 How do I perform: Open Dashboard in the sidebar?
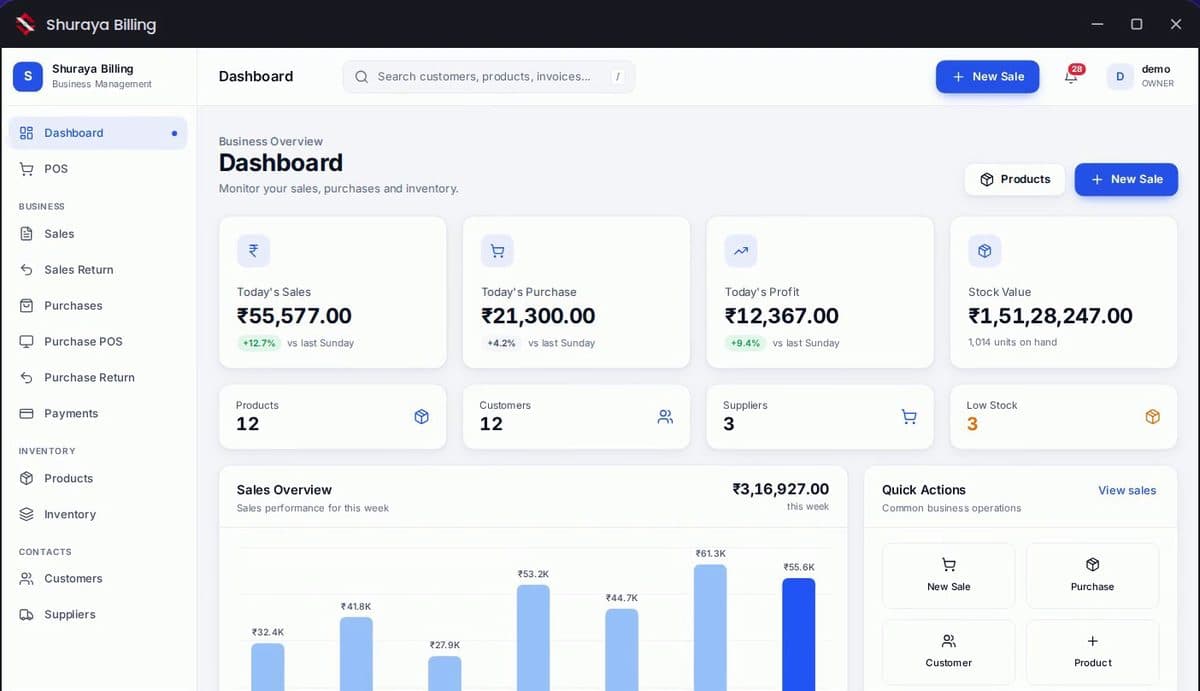(x=98, y=133)
